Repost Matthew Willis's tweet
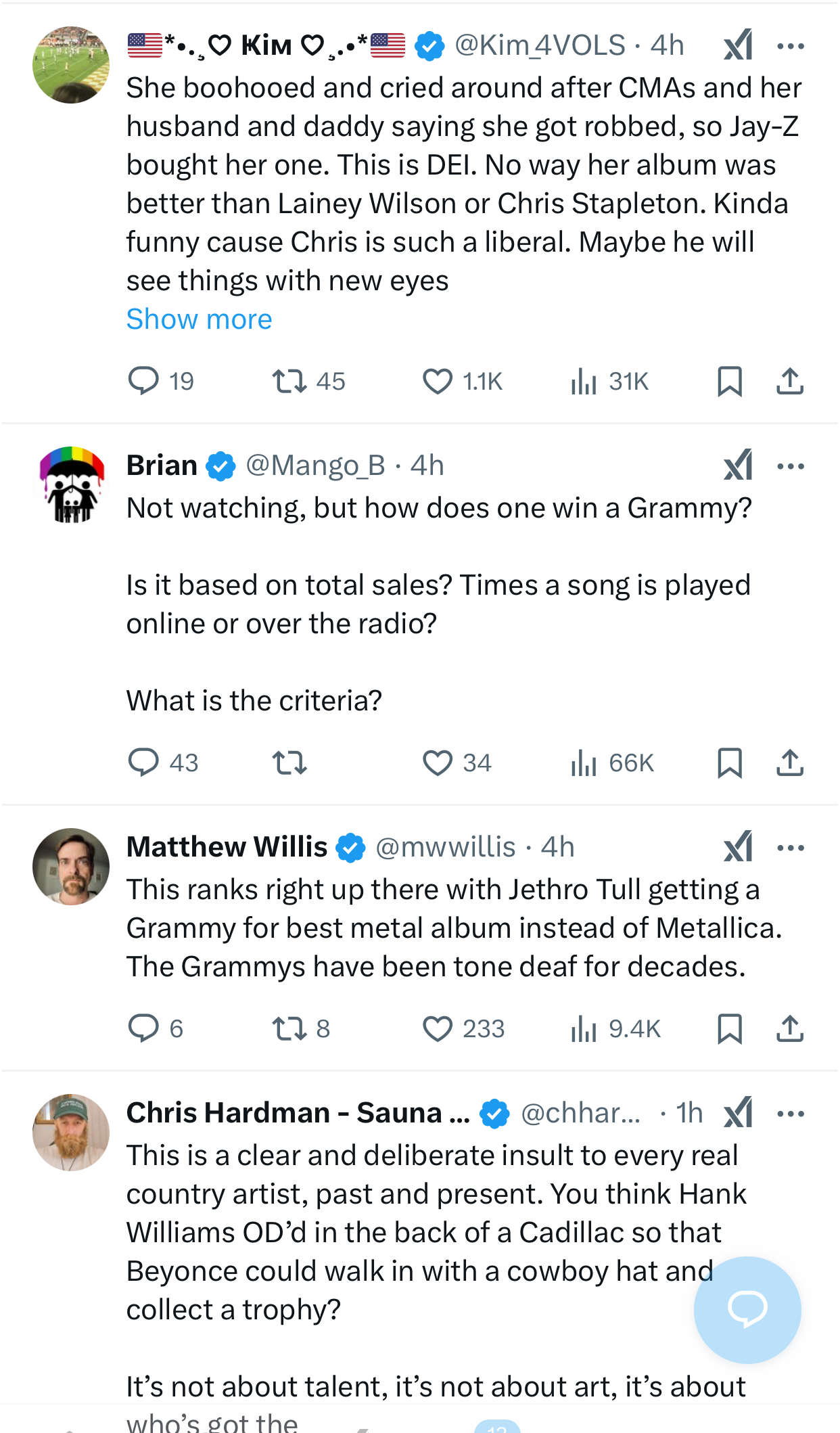The image size is (840, 1433). coord(289,1028)
